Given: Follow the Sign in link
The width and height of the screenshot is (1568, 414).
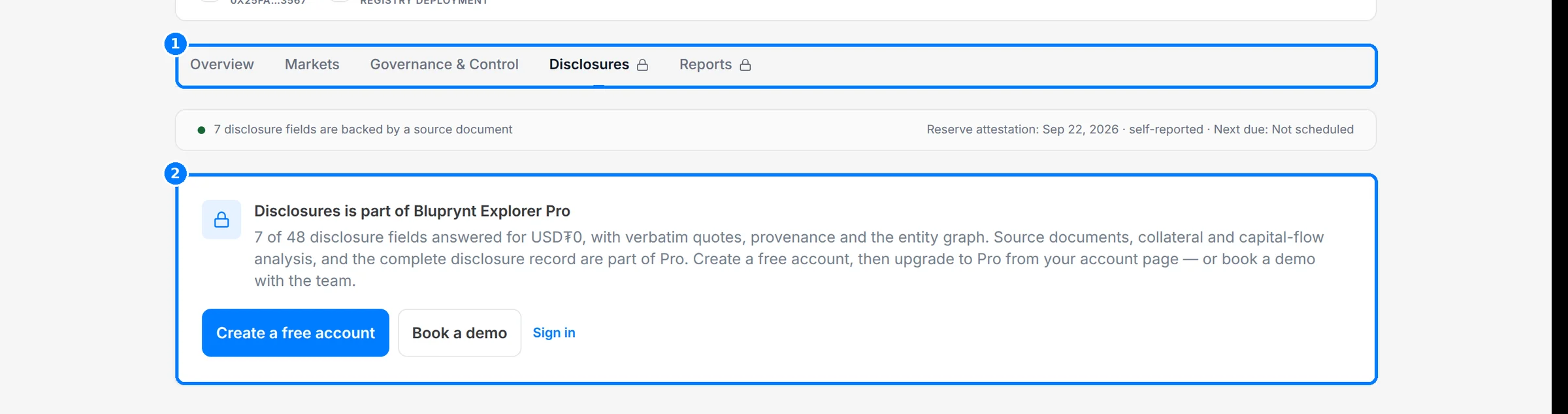Looking at the screenshot, I should pyautogui.click(x=554, y=333).
